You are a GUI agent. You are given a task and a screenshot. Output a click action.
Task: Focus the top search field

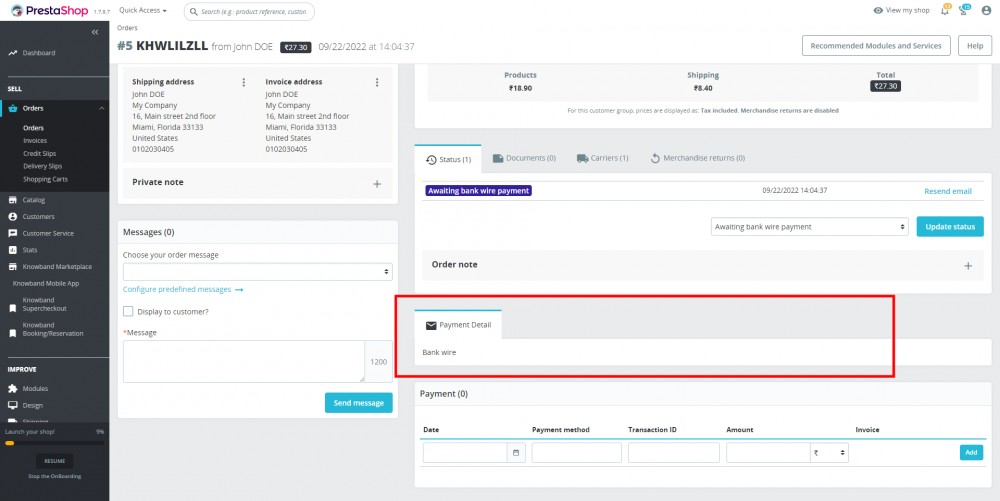pyautogui.click(x=249, y=11)
